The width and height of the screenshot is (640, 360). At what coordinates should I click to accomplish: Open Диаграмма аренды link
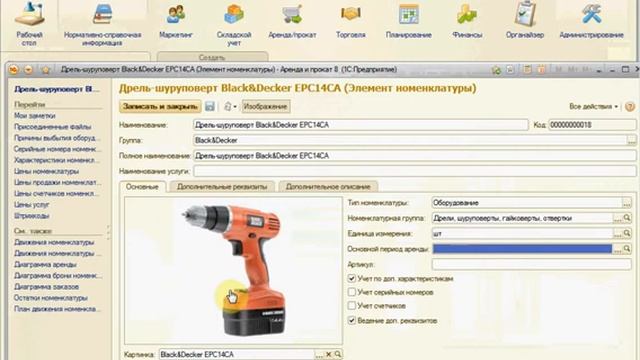pyautogui.click(x=45, y=264)
